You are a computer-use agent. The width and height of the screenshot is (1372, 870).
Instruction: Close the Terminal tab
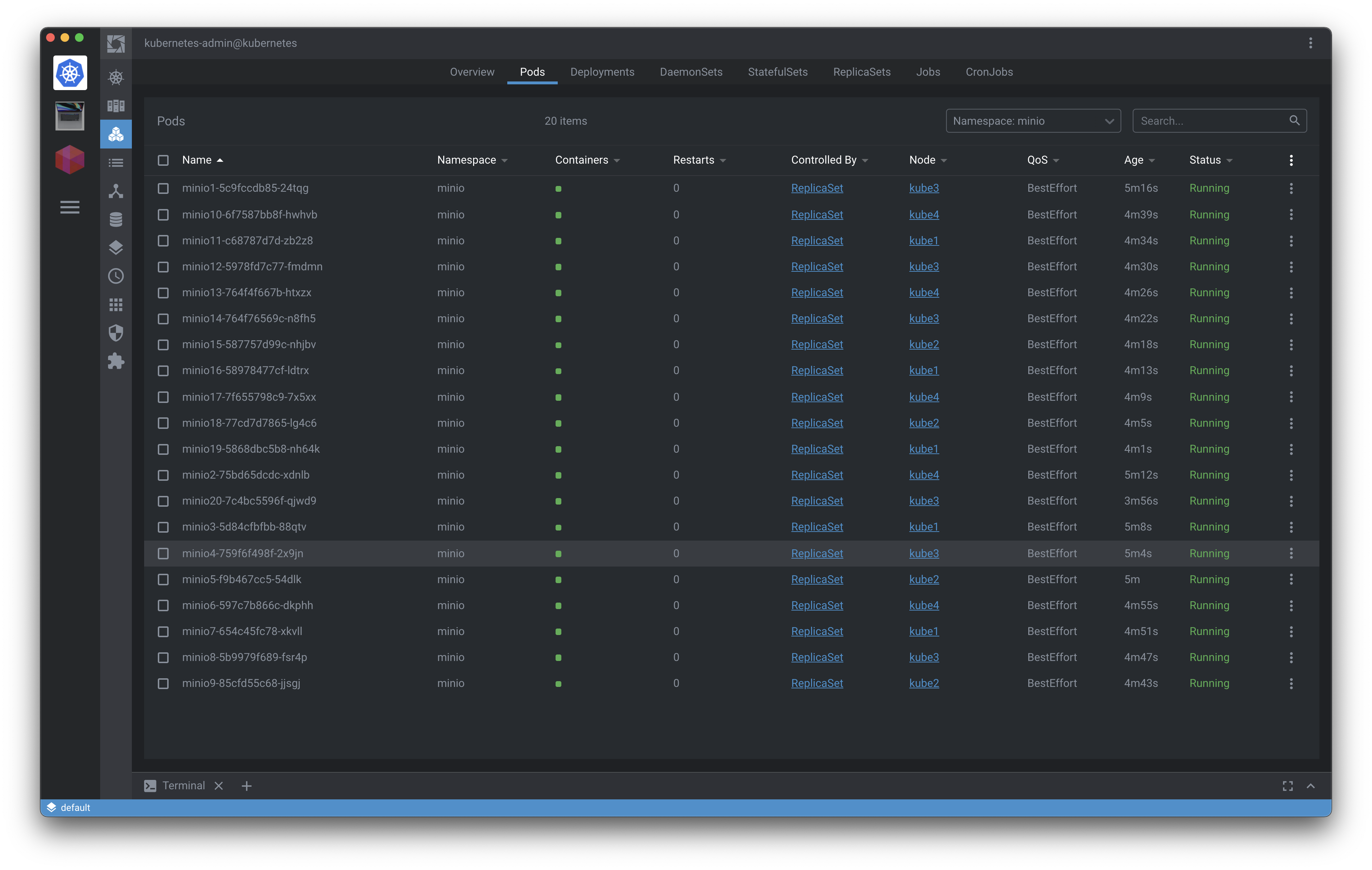point(219,786)
